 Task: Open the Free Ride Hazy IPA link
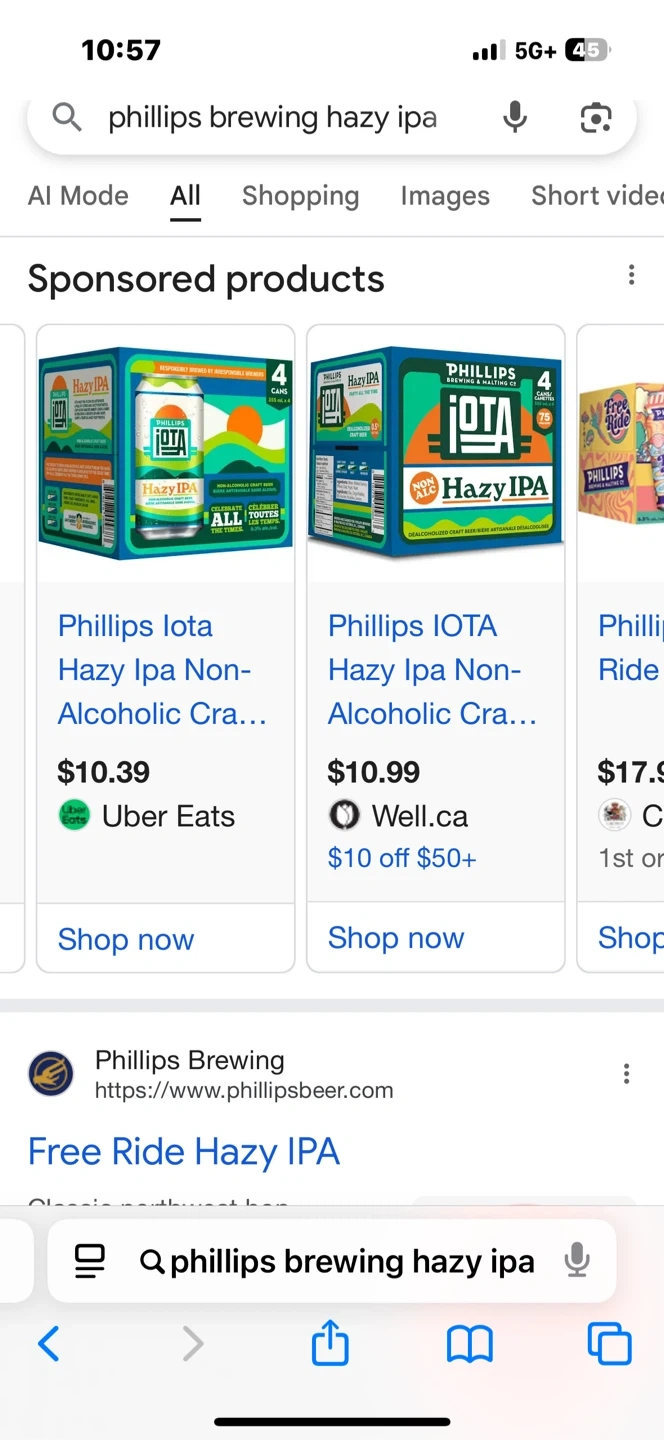point(184,1152)
